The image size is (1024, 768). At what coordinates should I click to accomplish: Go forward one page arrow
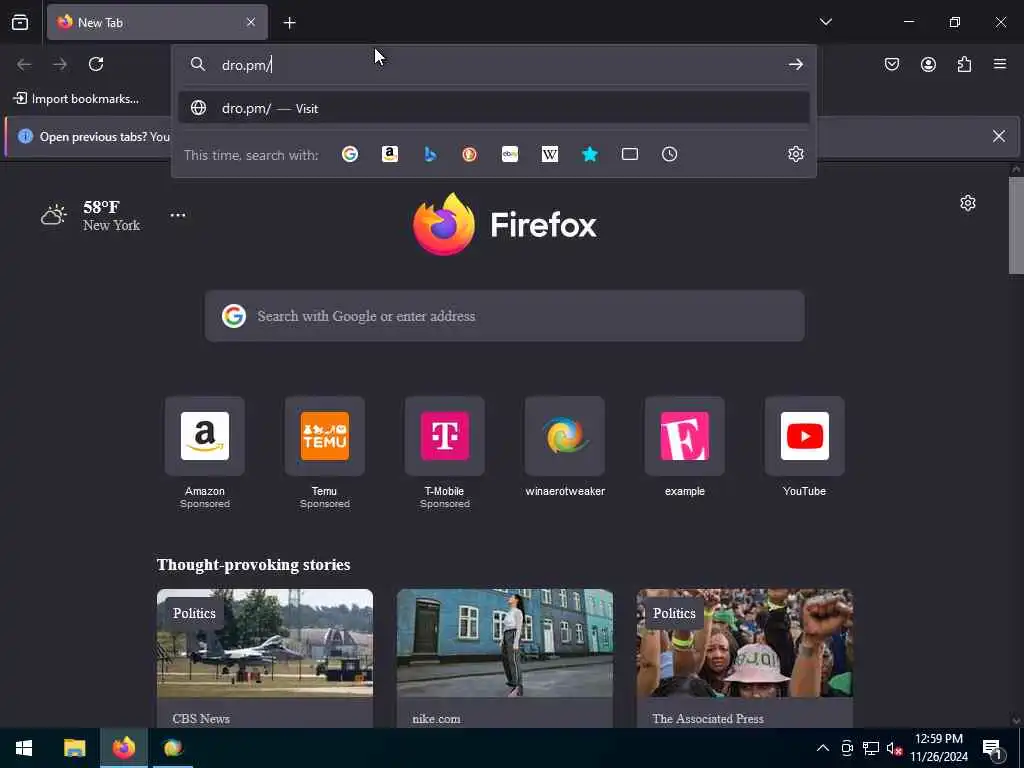coord(60,64)
